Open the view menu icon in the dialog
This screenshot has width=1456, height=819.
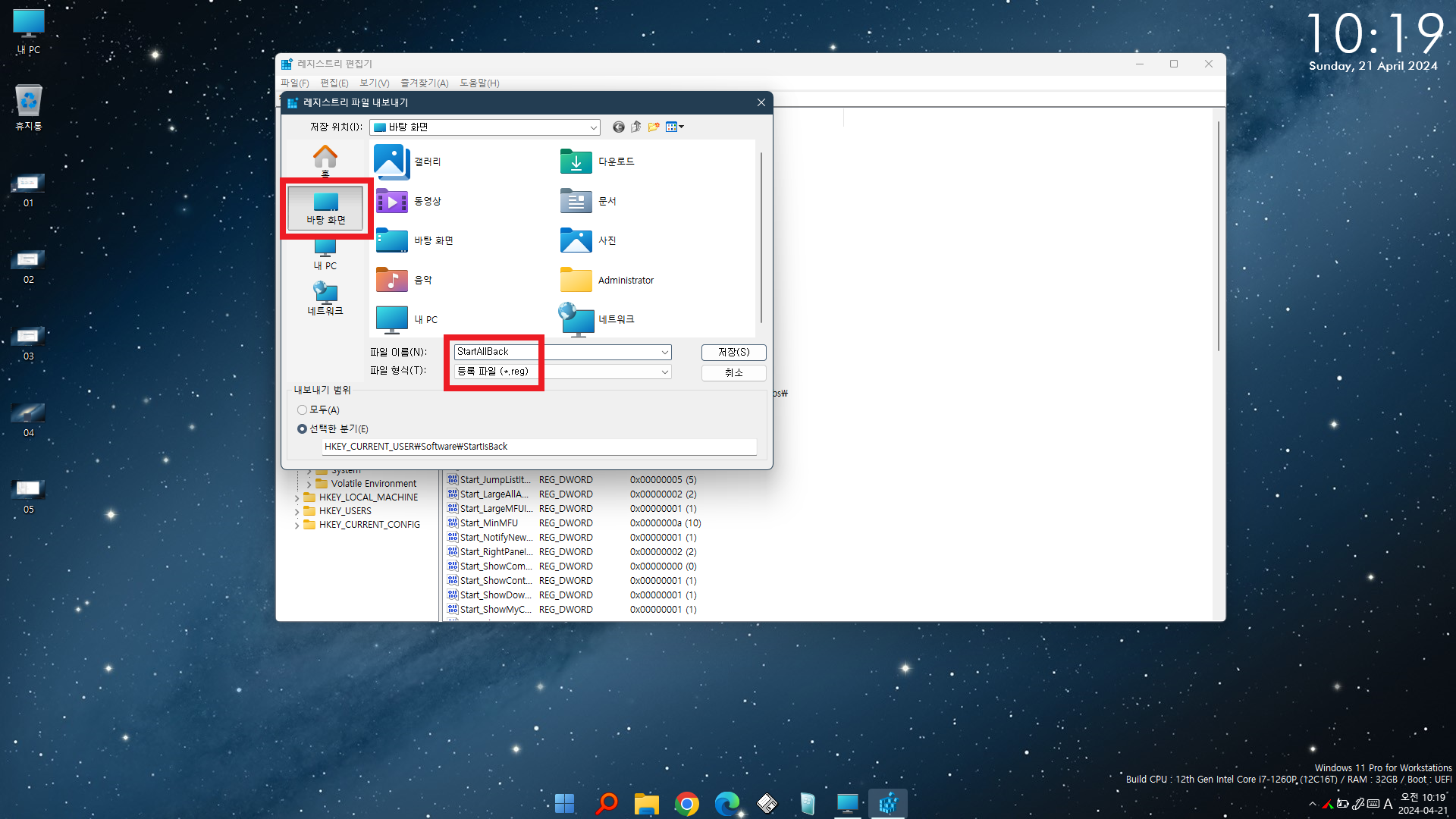pyautogui.click(x=675, y=127)
